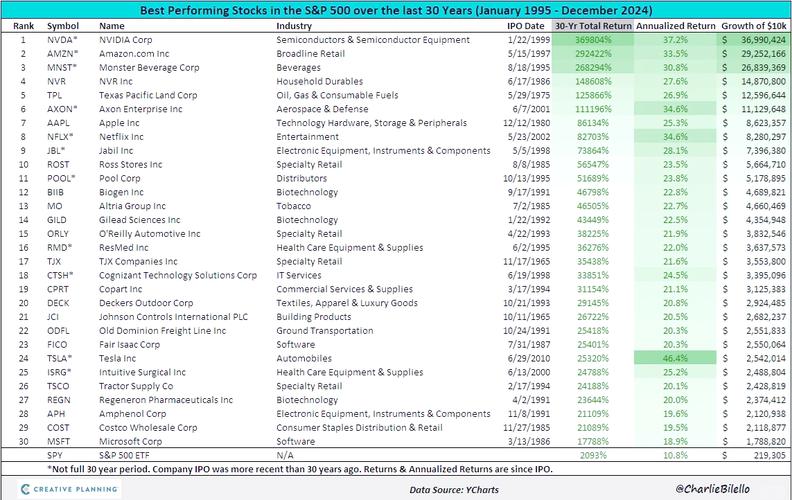This screenshot has height=500, width=792.
Task: Click the S&P 500 ETF name
Action: (124, 456)
